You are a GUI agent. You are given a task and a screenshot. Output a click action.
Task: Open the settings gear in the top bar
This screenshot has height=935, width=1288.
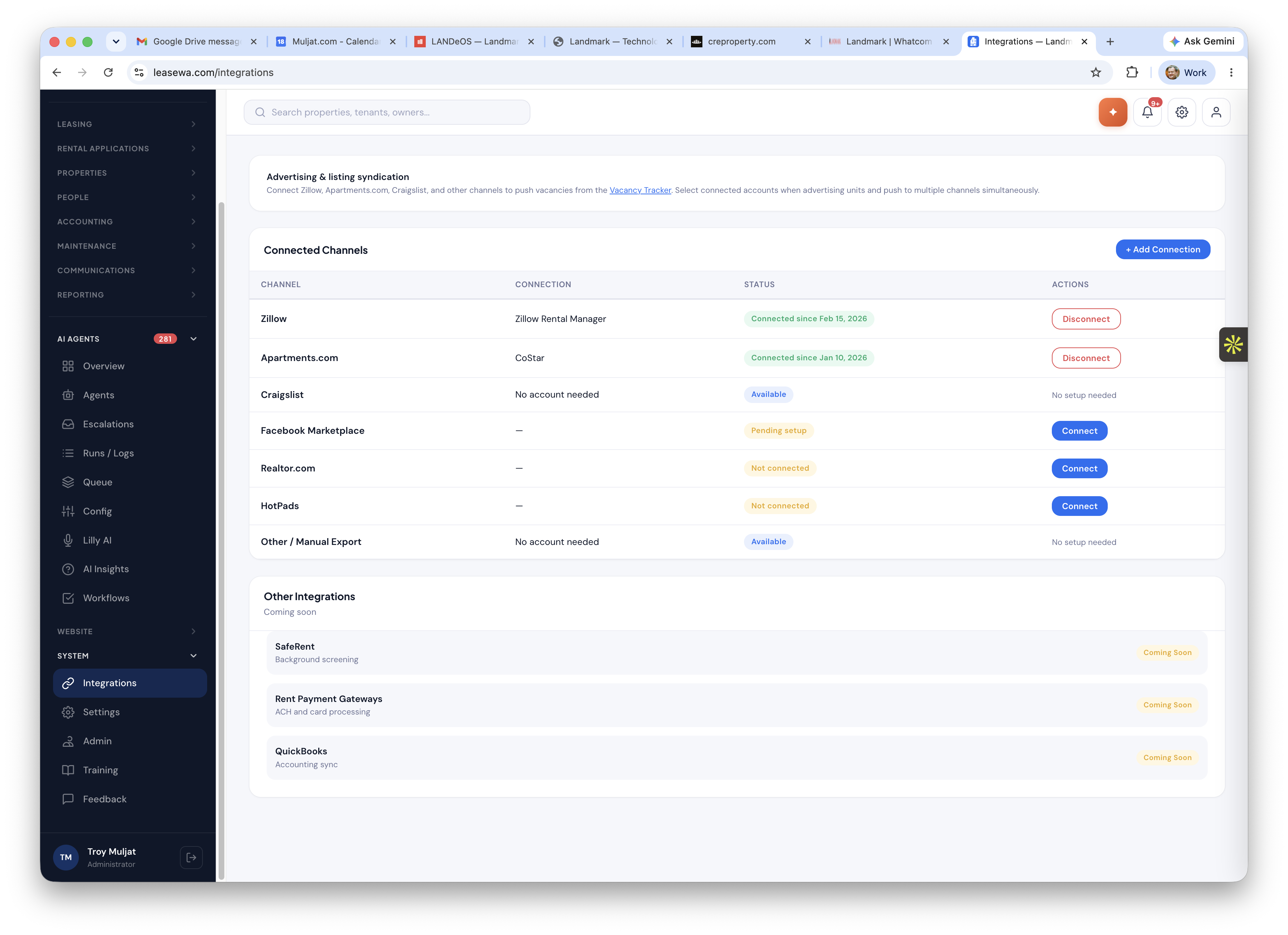point(1182,113)
